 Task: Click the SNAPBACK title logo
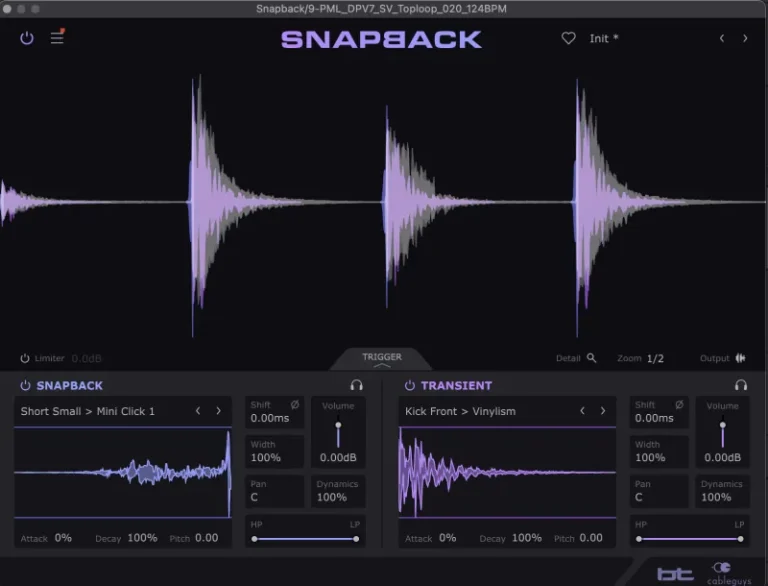(x=382, y=40)
